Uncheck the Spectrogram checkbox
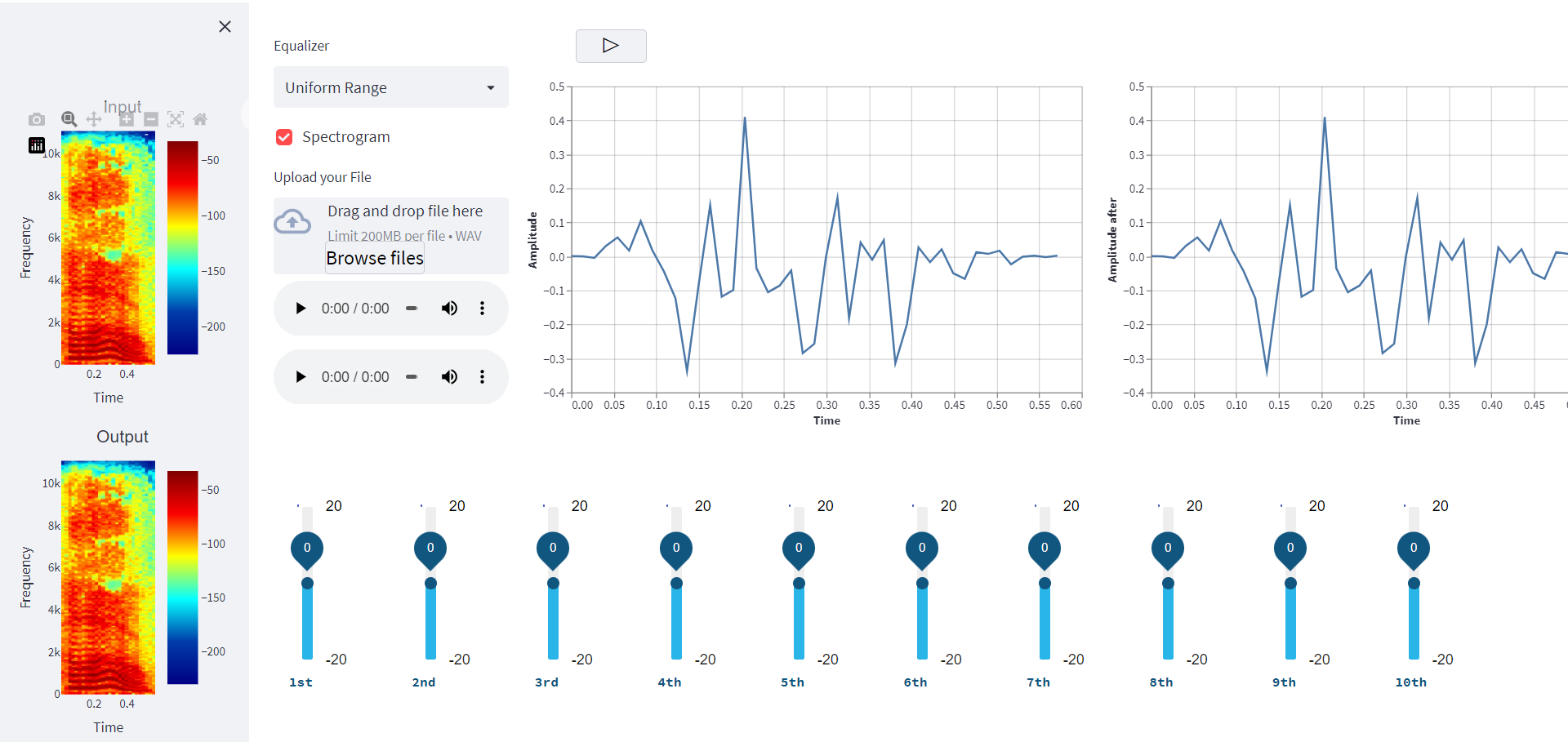 coord(283,136)
